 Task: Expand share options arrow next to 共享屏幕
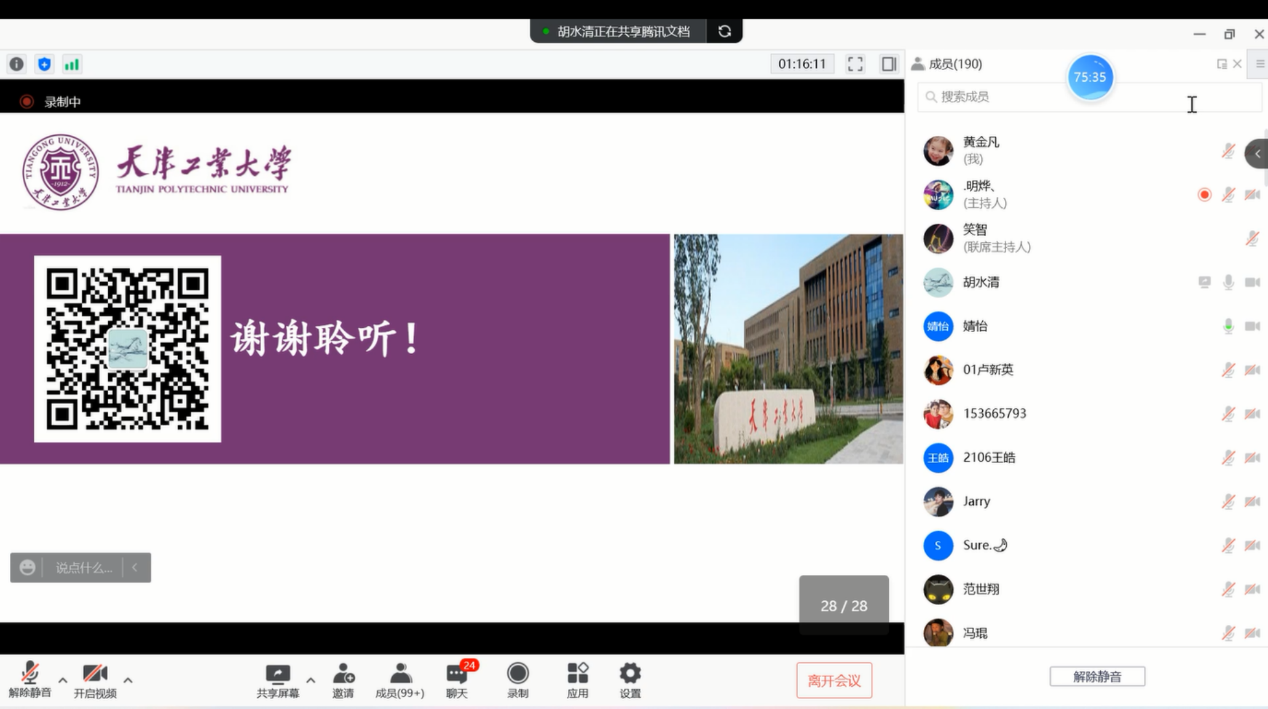point(310,680)
